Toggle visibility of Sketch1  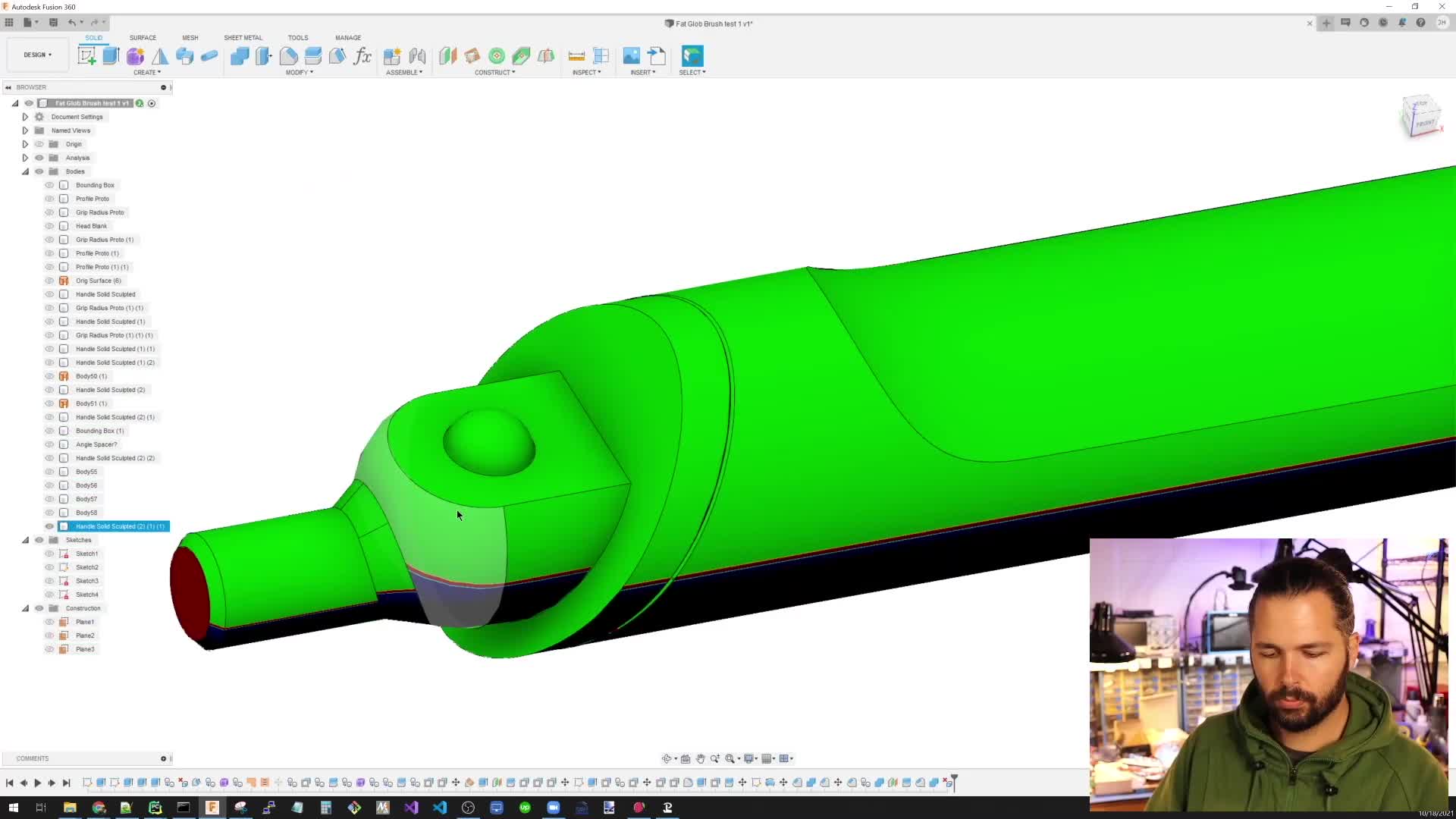coord(49,554)
